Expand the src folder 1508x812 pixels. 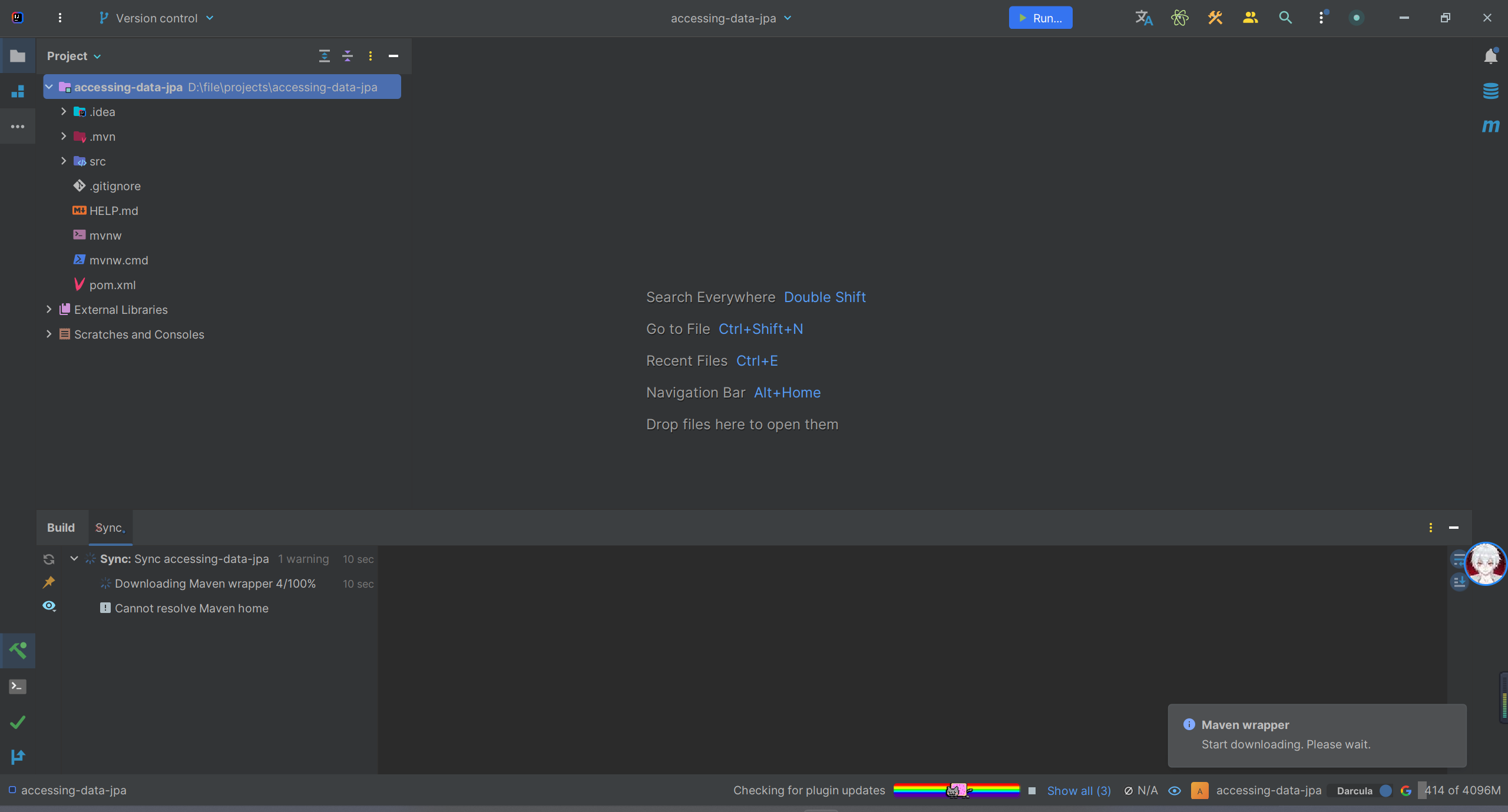(64, 161)
